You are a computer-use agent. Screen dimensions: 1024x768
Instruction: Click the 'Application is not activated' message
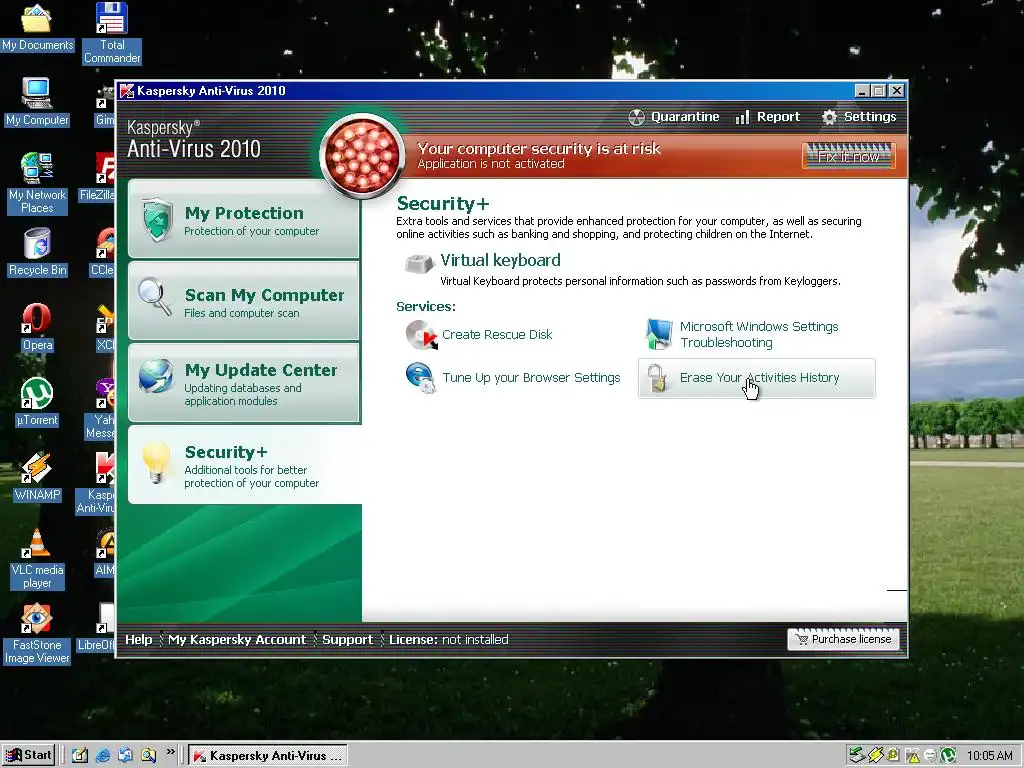(490, 164)
